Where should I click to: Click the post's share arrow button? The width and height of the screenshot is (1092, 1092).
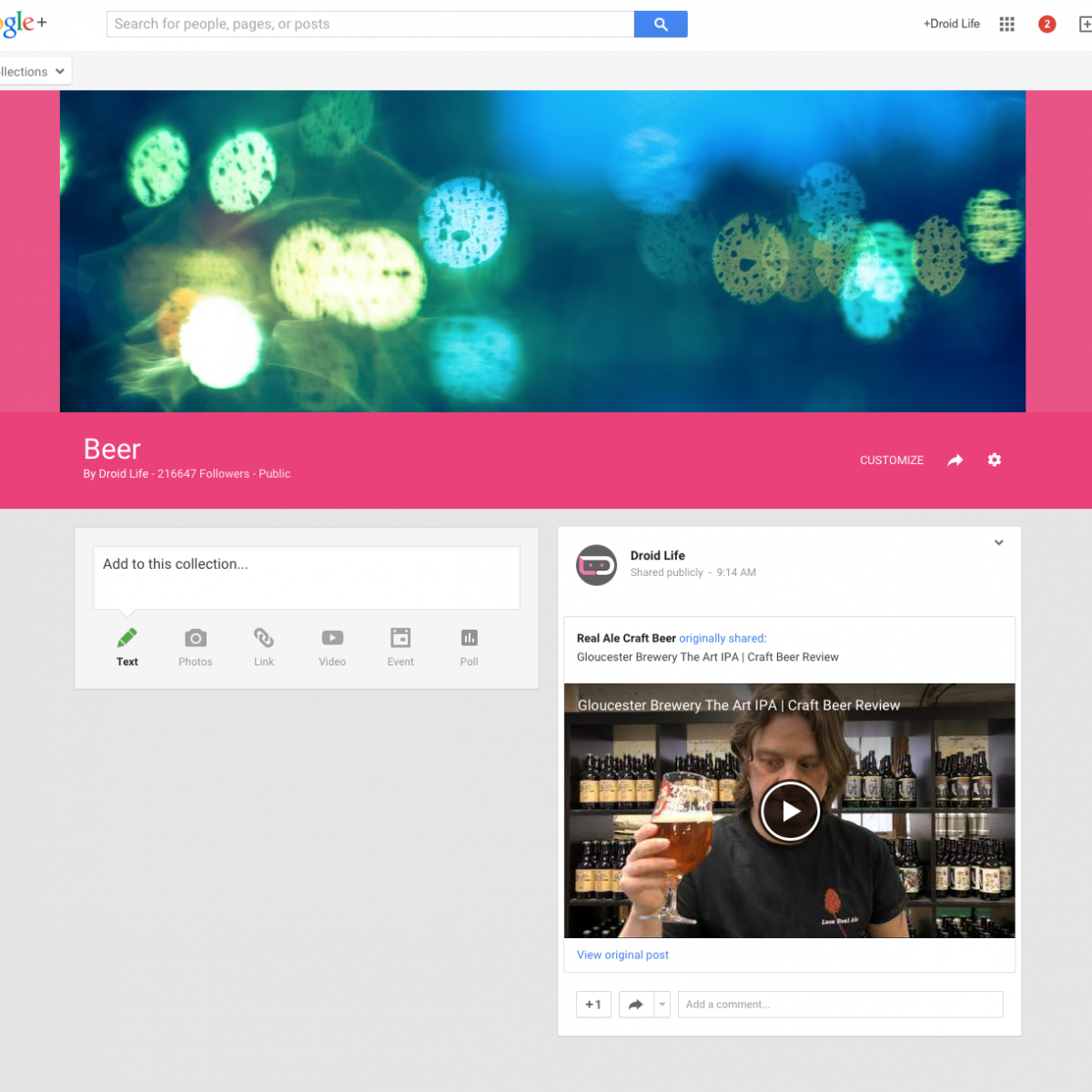coord(636,1005)
